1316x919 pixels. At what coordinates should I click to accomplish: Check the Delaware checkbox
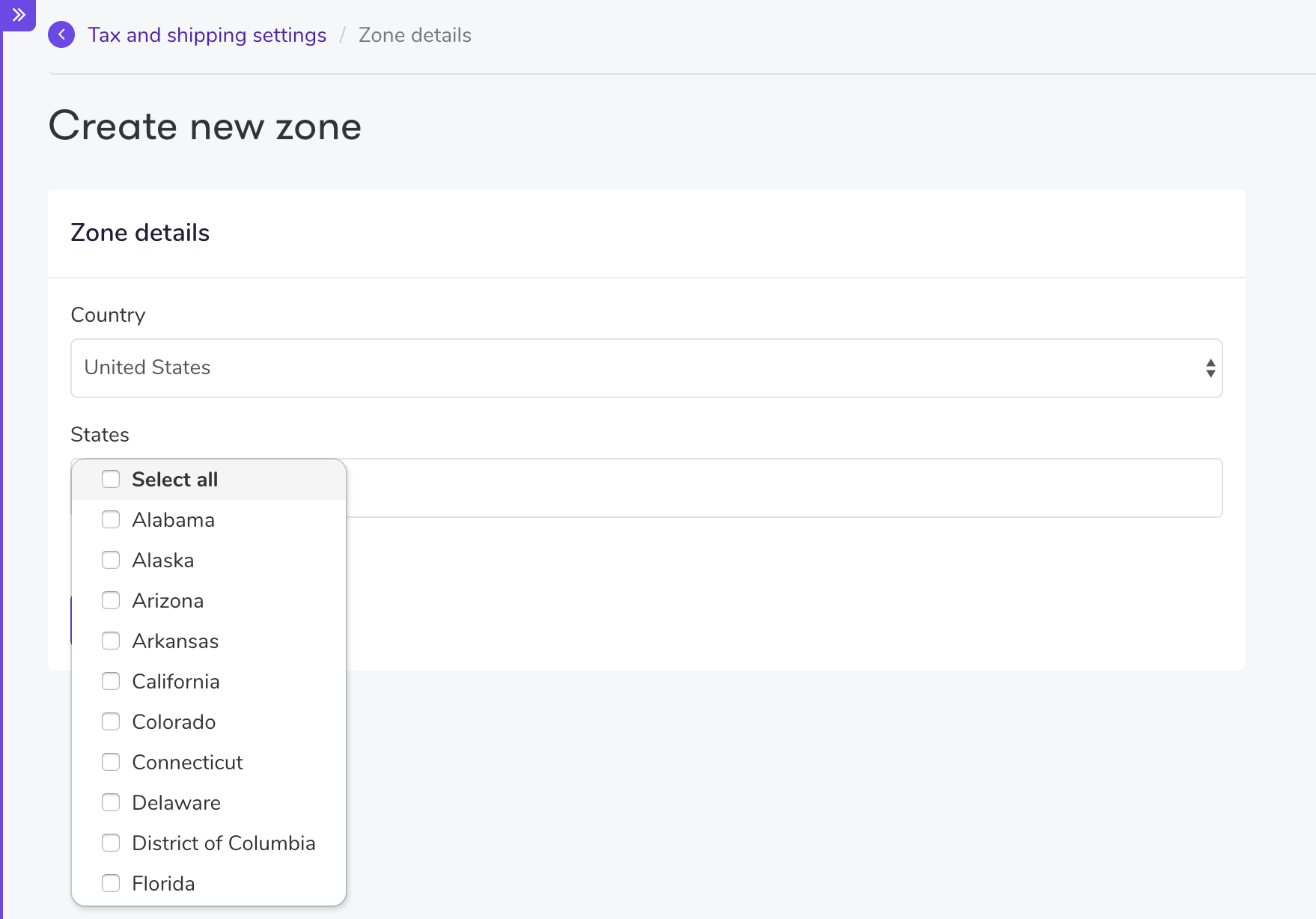tap(111, 802)
